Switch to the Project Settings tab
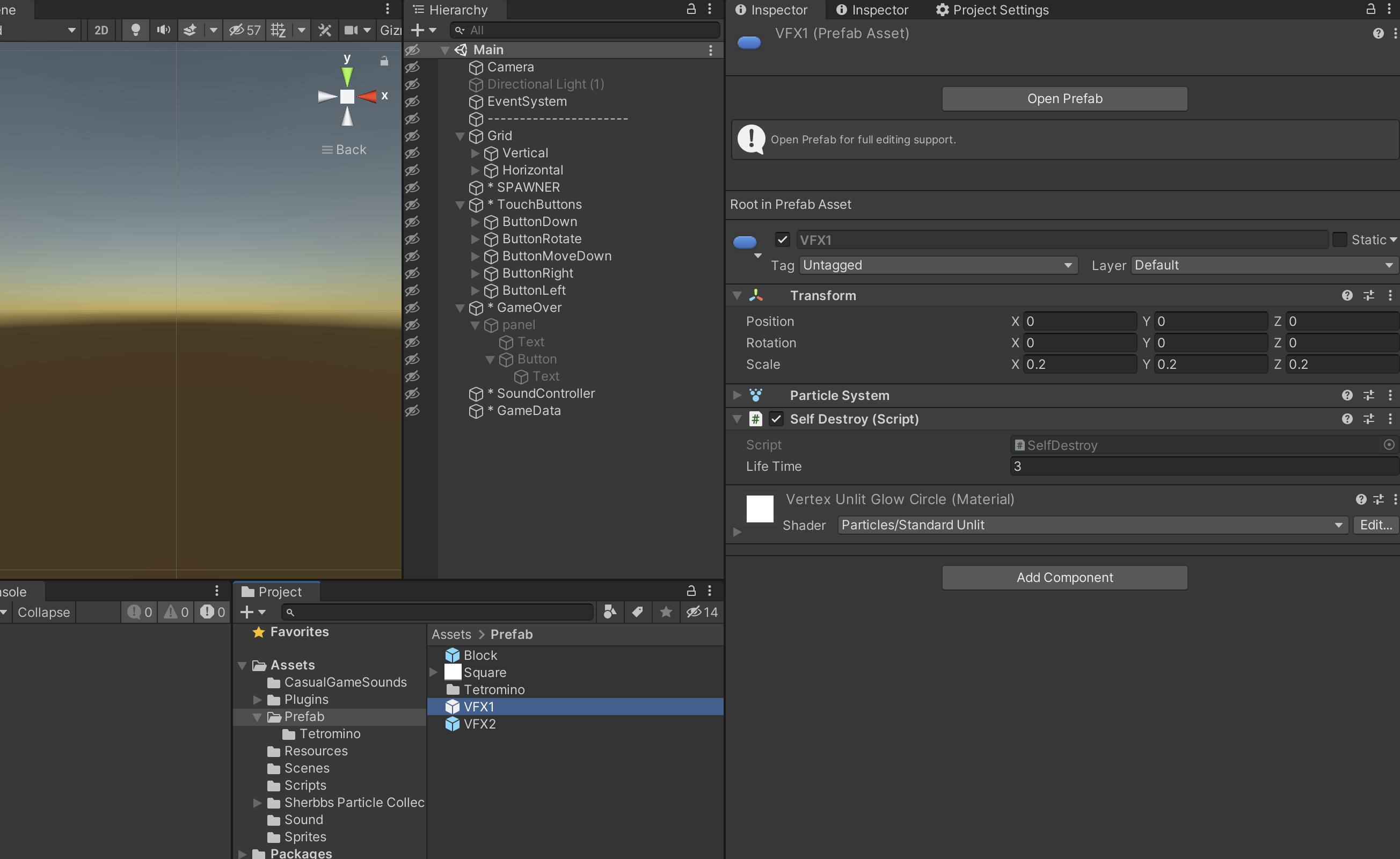Screen dimensions: 1400x859 click(992, 10)
